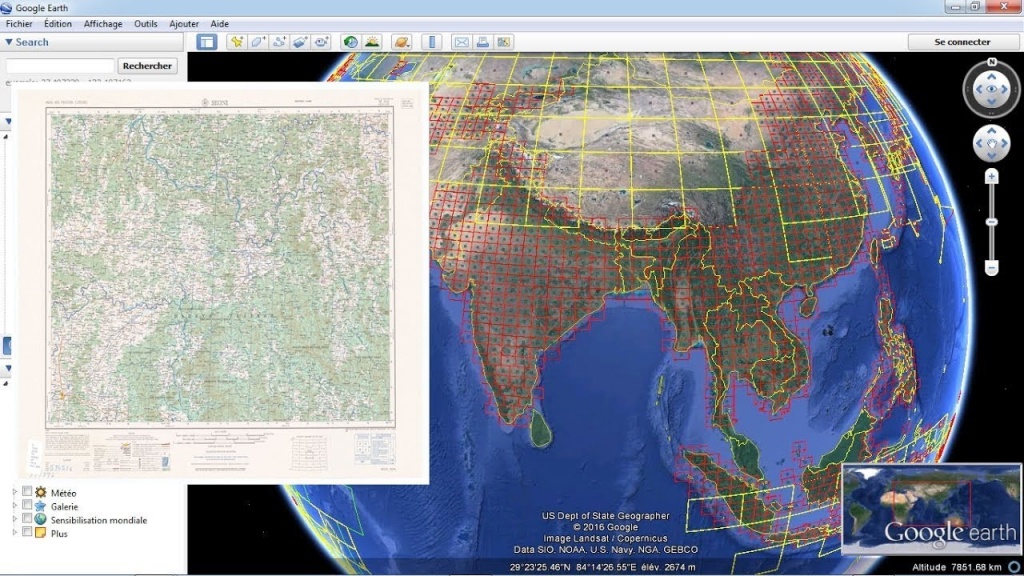Screen dimensions: 1024x576
Task: Click the ruler measurement tool
Action: point(432,42)
